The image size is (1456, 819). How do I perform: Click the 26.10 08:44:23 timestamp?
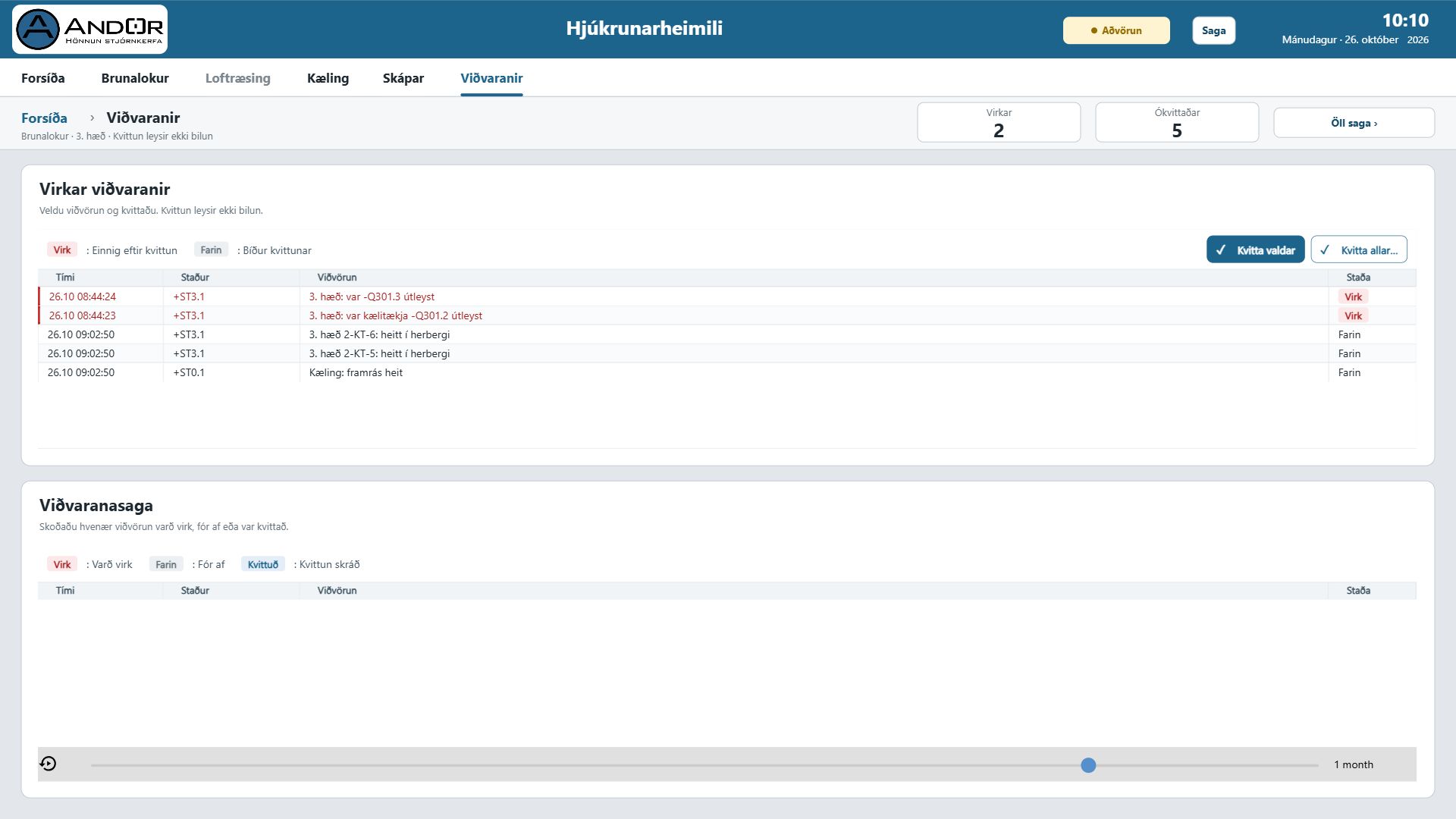point(83,315)
